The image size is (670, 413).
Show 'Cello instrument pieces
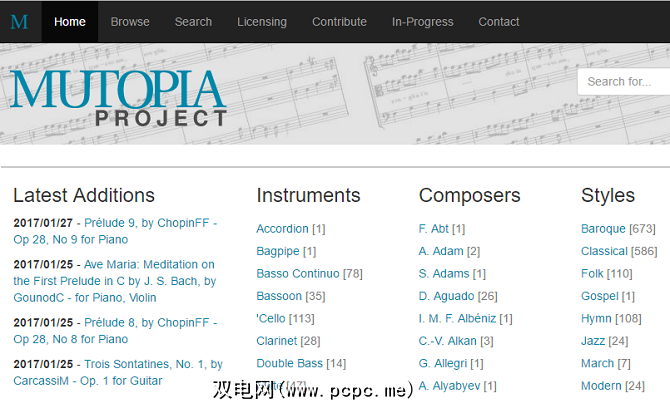coord(271,319)
